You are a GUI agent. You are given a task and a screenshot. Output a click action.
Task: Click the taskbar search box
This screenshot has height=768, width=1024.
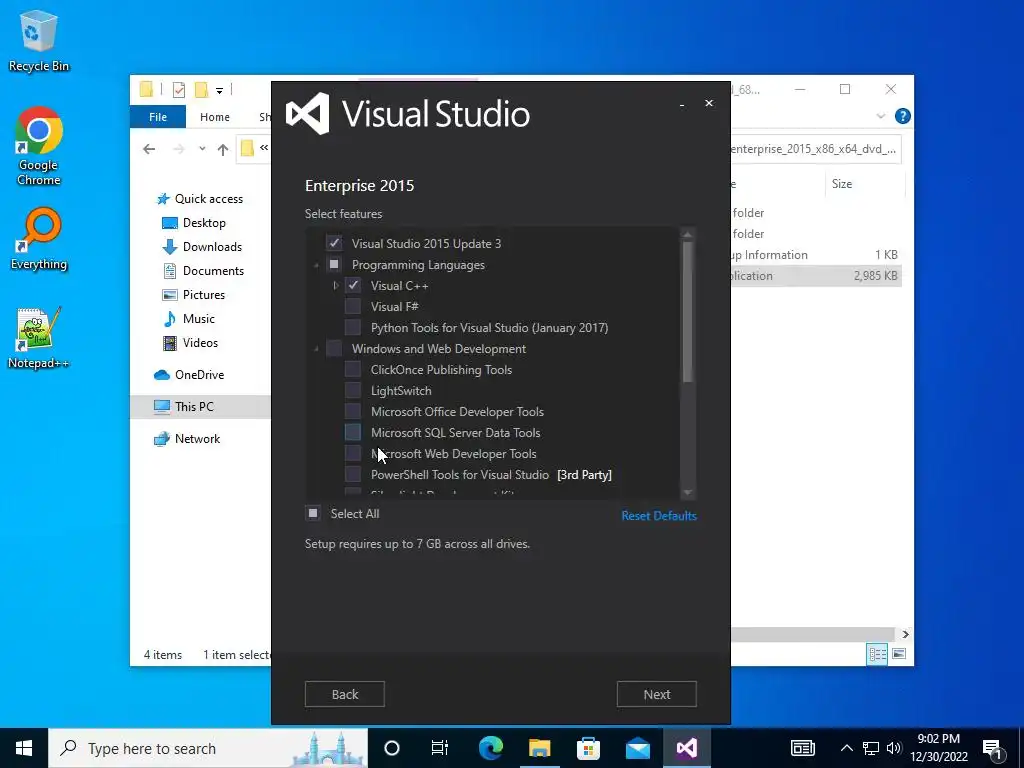pyautogui.click(x=208, y=748)
